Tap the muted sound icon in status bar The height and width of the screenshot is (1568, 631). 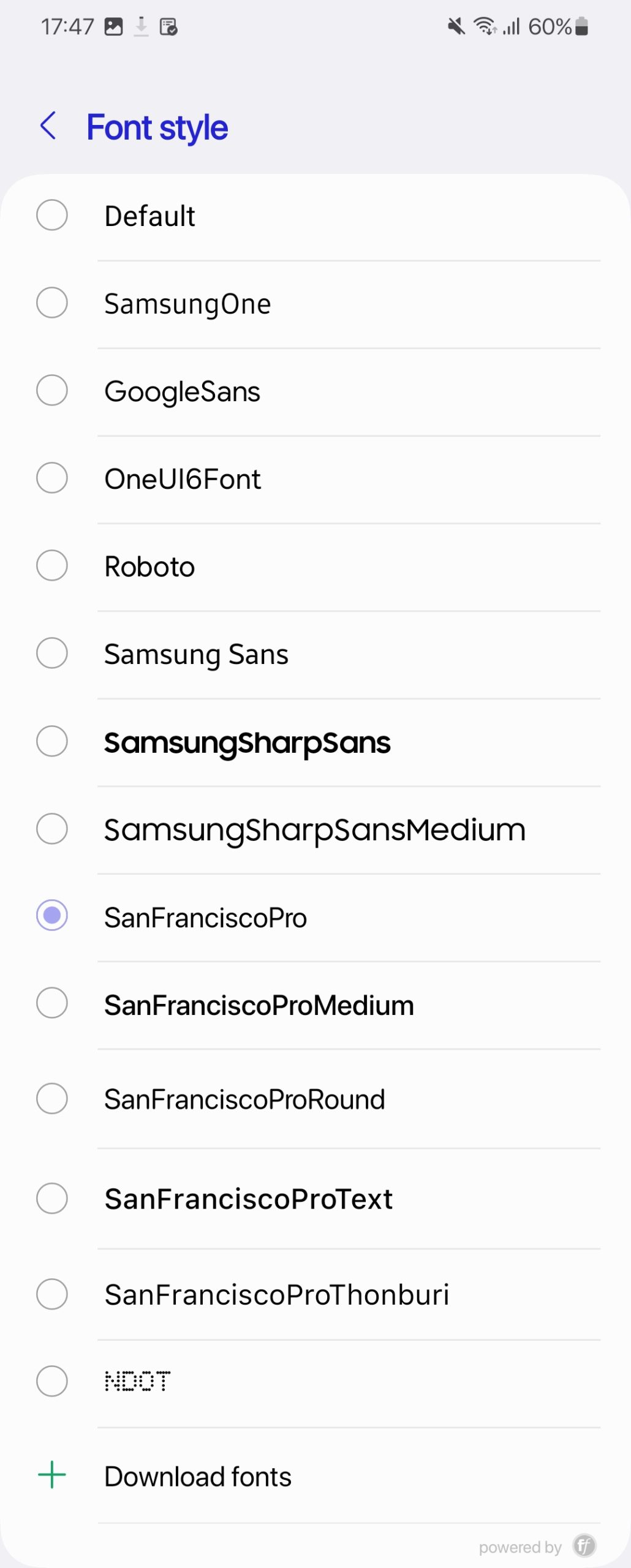(x=456, y=26)
